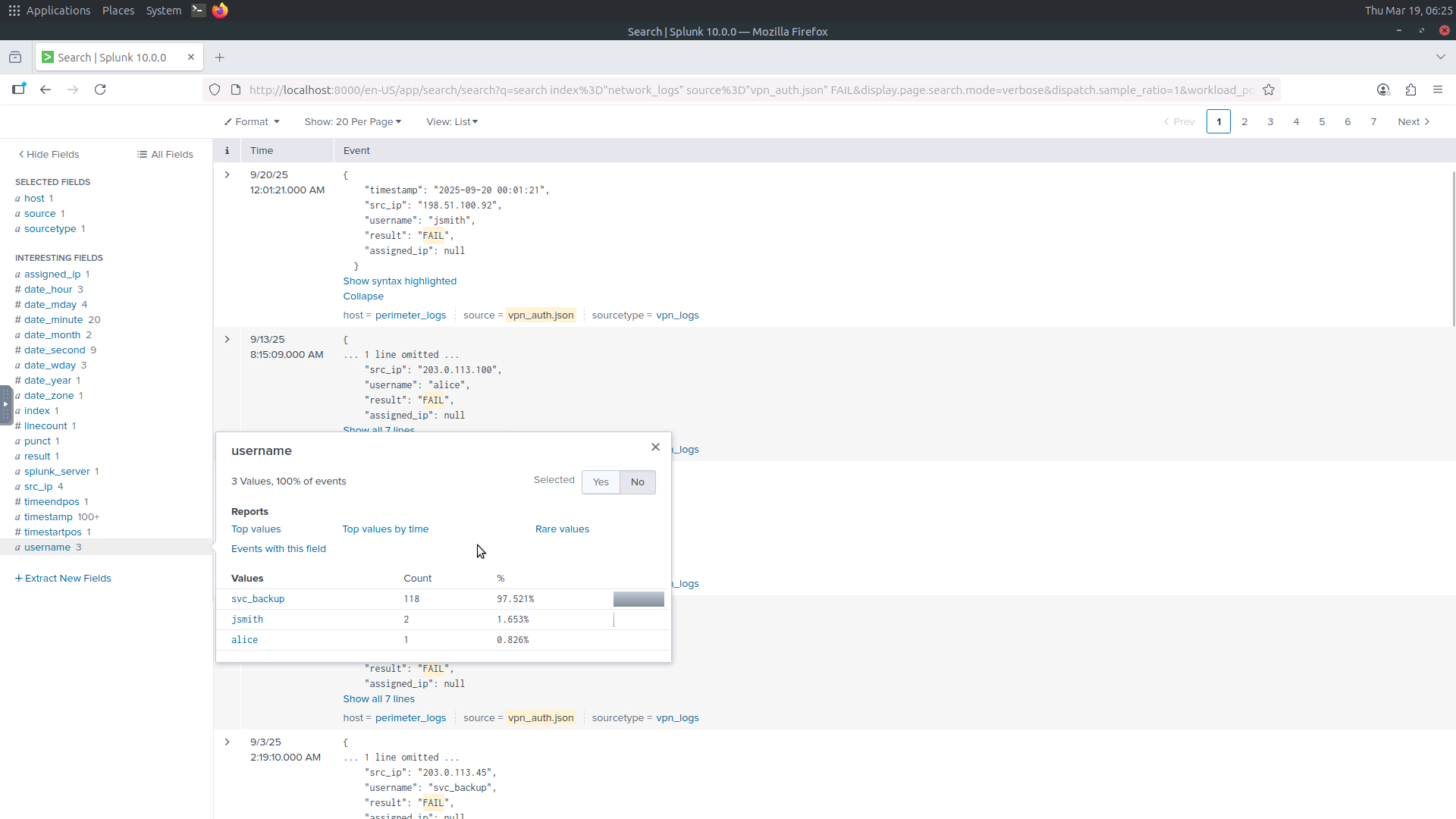Go to results page 3

tap(1270, 121)
